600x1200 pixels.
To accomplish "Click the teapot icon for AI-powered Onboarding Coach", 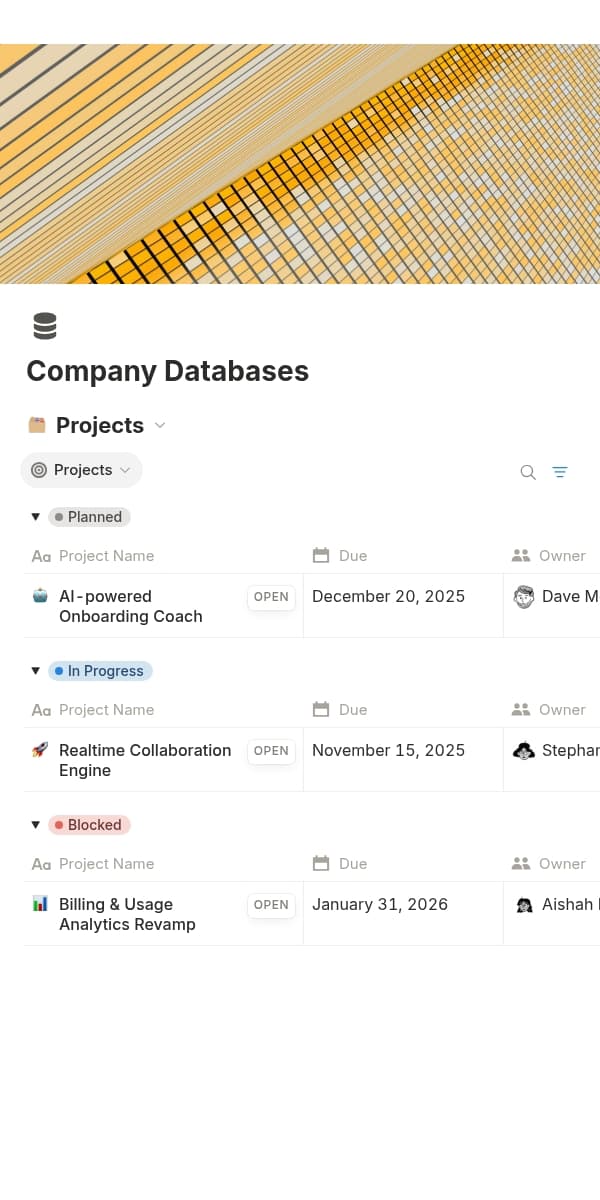I will (37, 596).
